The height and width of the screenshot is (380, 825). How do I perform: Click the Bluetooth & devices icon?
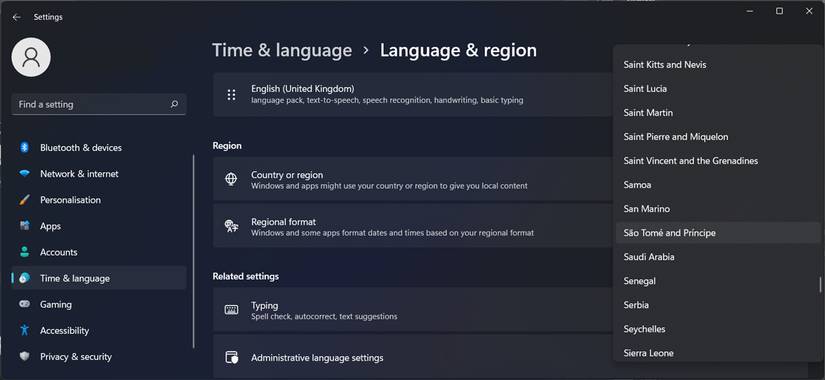pyautogui.click(x=24, y=147)
